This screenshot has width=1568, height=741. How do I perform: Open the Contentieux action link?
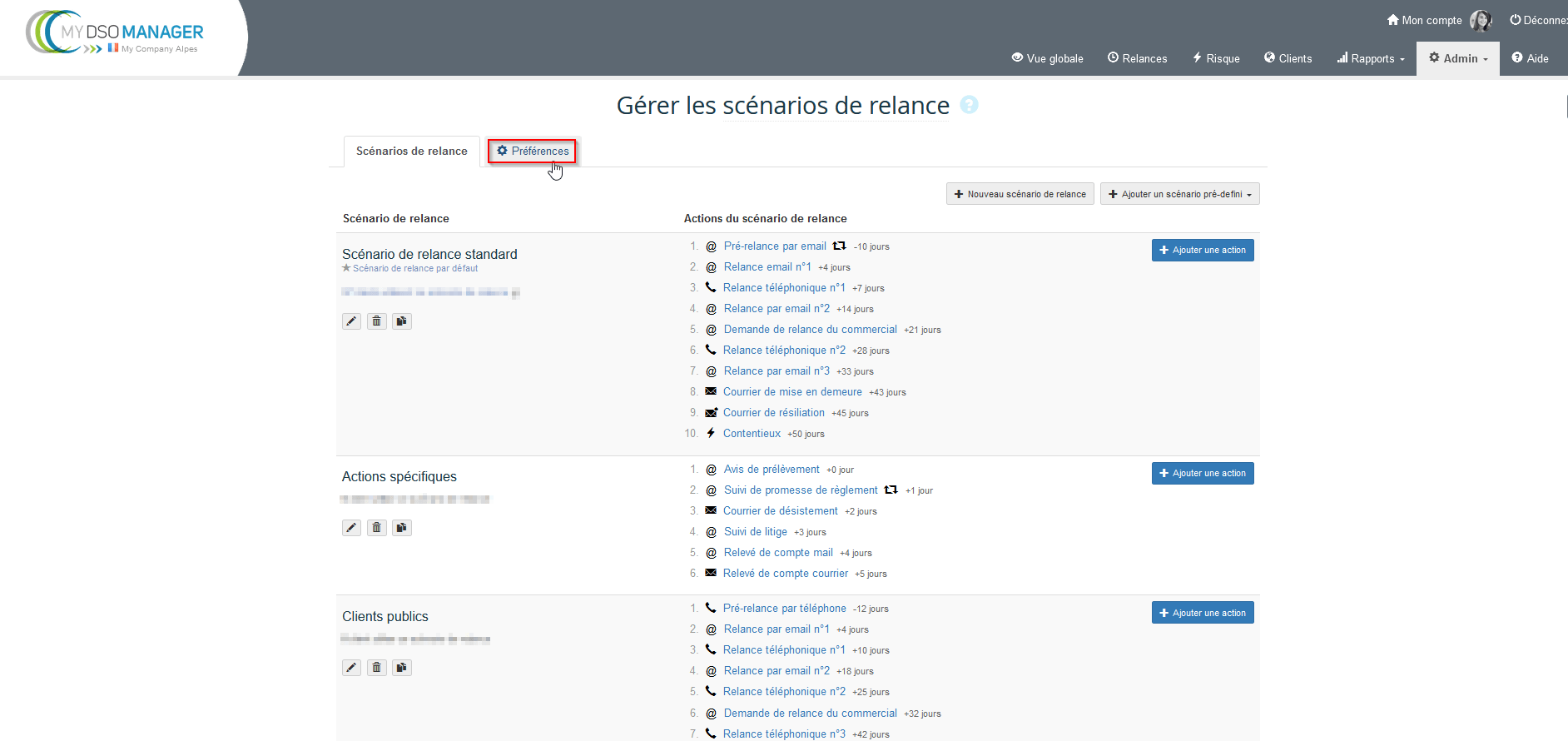tap(752, 434)
